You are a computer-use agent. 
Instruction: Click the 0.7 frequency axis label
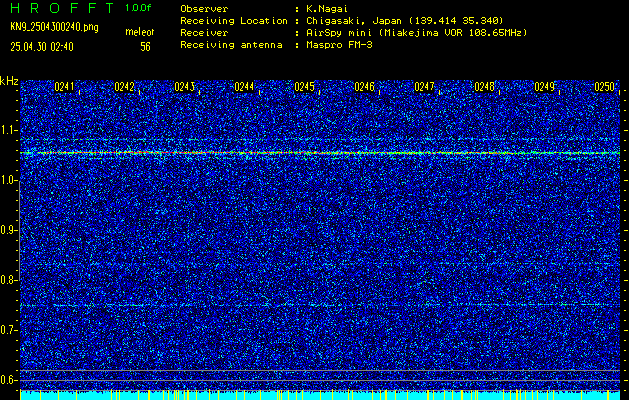[8, 330]
